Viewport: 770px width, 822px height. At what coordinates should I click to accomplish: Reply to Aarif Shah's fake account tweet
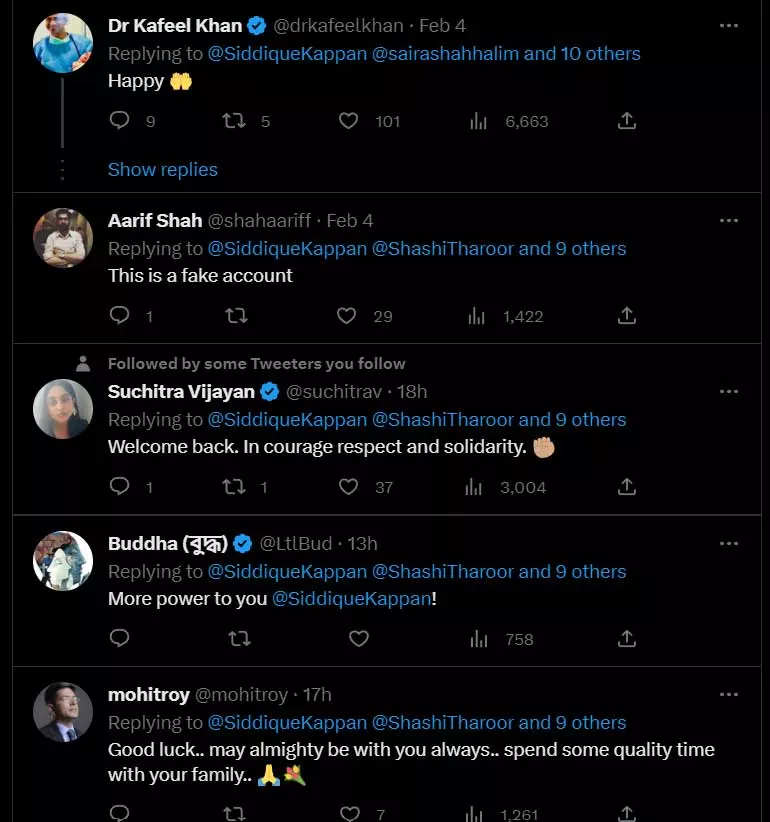point(119,316)
